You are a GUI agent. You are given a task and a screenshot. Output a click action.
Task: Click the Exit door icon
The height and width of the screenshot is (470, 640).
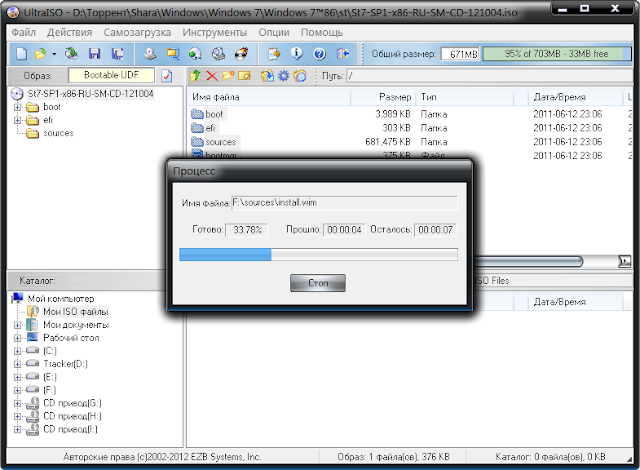[343, 53]
